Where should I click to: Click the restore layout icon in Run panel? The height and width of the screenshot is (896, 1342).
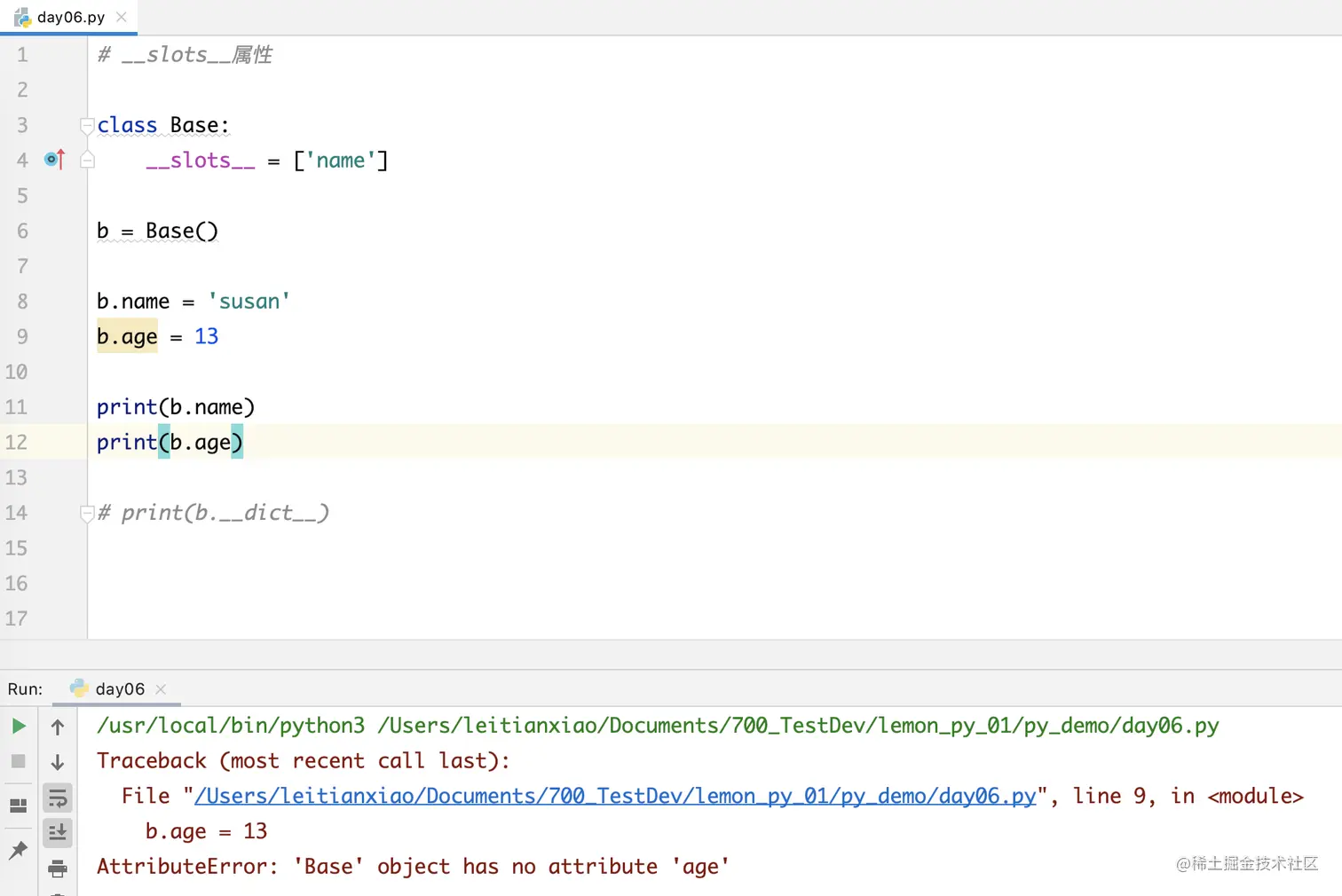click(x=18, y=806)
